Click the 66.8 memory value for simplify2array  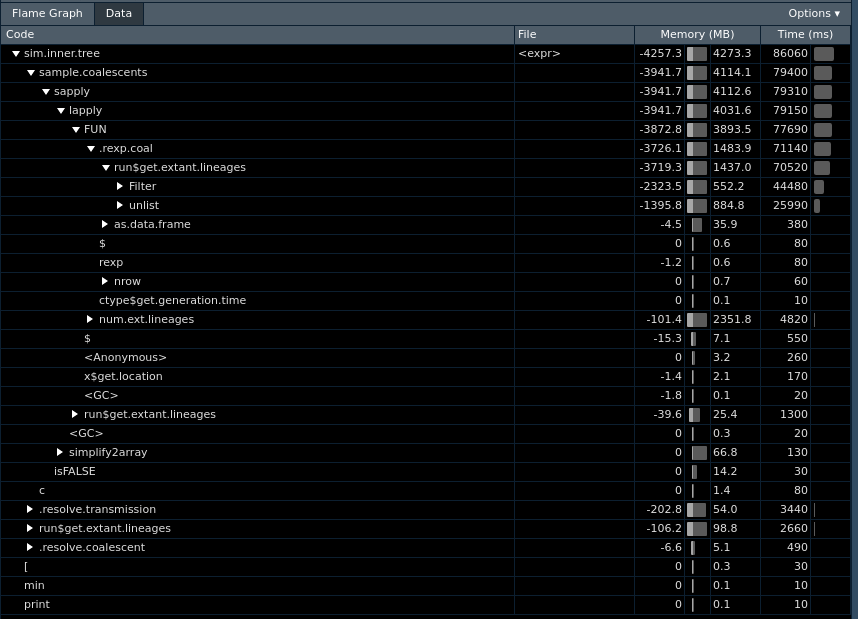coord(725,452)
